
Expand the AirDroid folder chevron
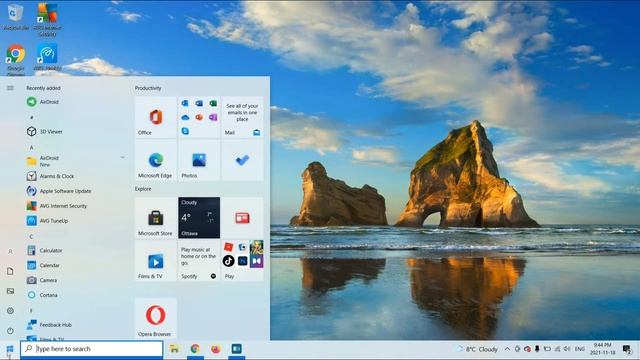122,158
